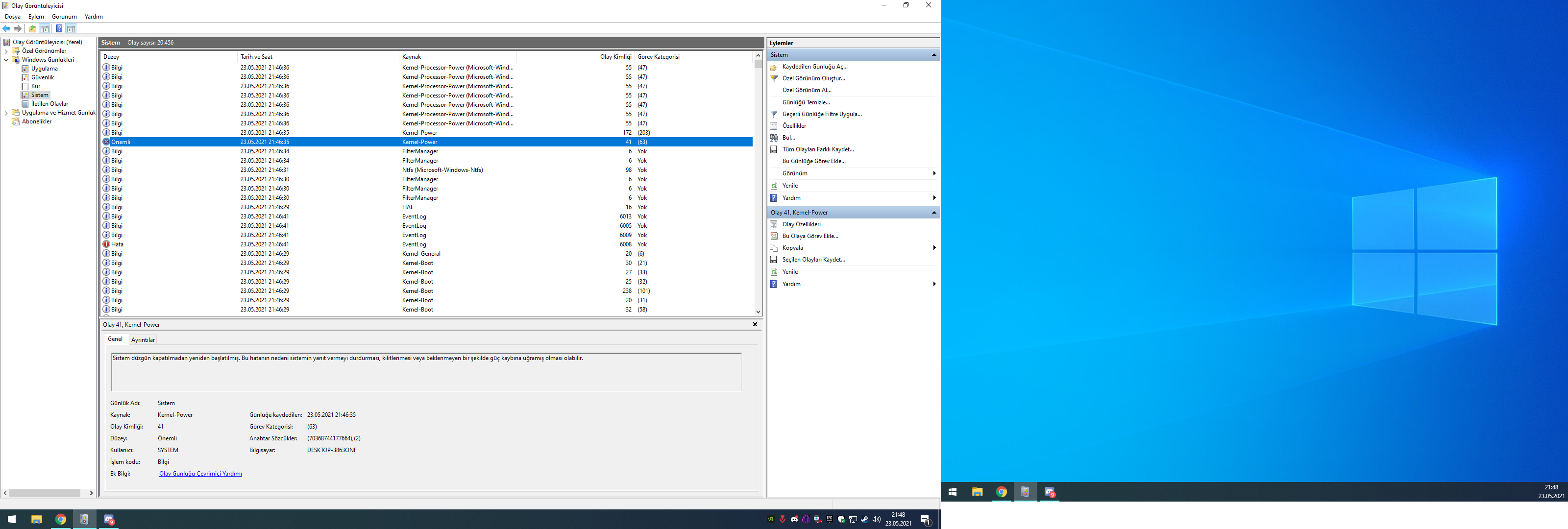Open Start menu on the left taskbar
Screen dimensions: 1568x529
(12, 519)
